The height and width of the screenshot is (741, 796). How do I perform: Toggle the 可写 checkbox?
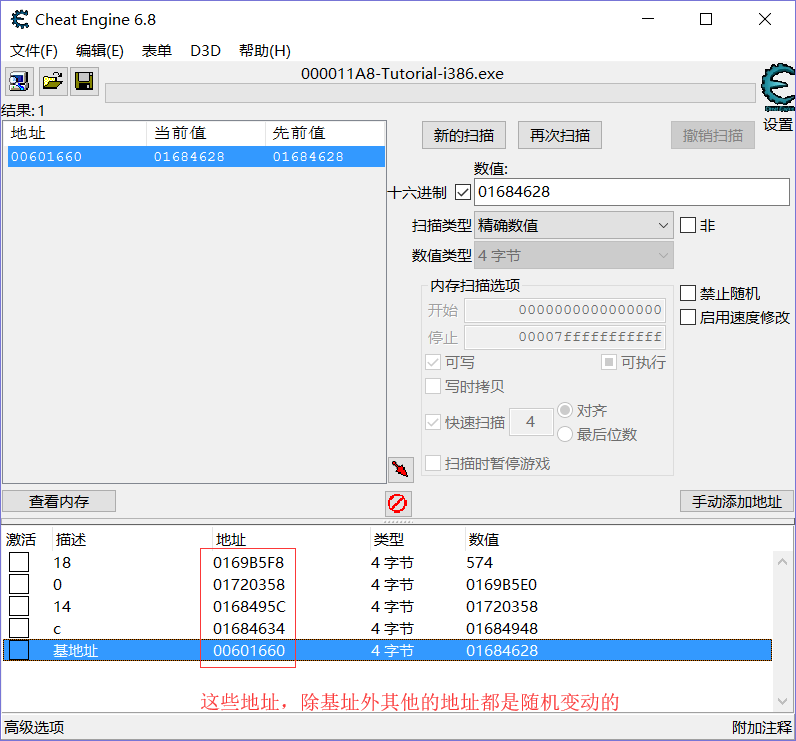(433, 362)
